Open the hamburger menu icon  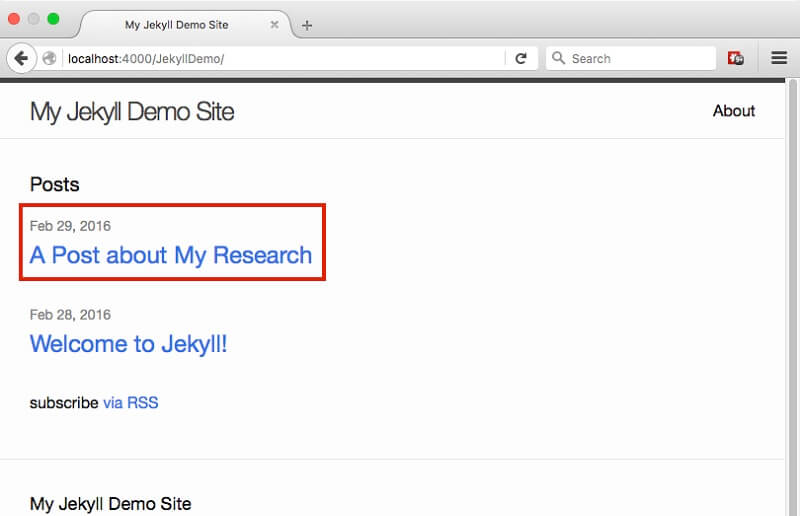779,58
